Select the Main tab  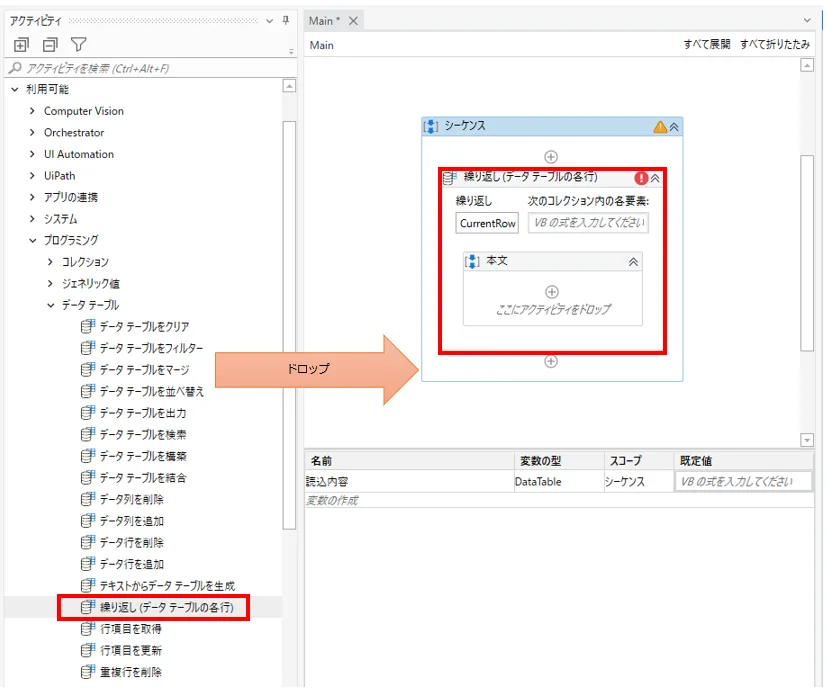pyautogui.click(x=324, y=21)
